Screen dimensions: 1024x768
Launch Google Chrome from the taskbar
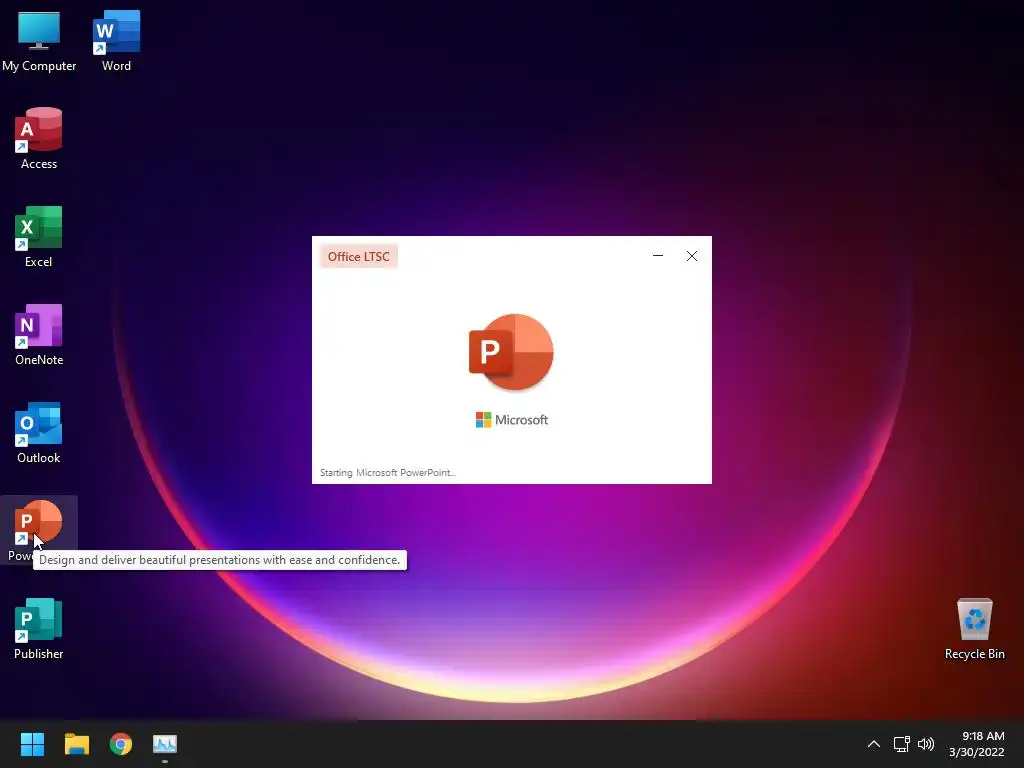121,744
